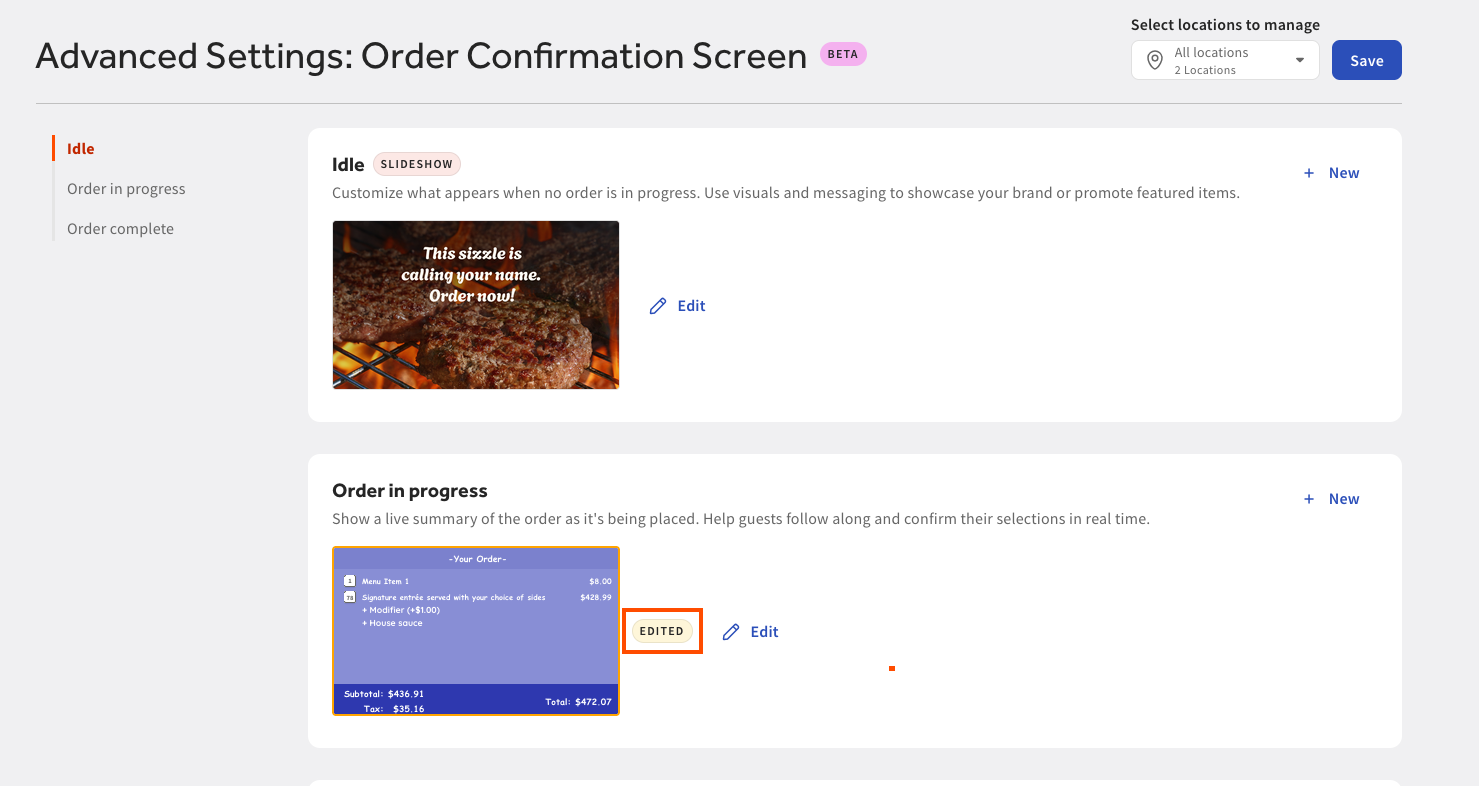This screenshot has height=786, width=1479.
Task: Click the BETA badge beside page title
Action: (x=843, y=55)
